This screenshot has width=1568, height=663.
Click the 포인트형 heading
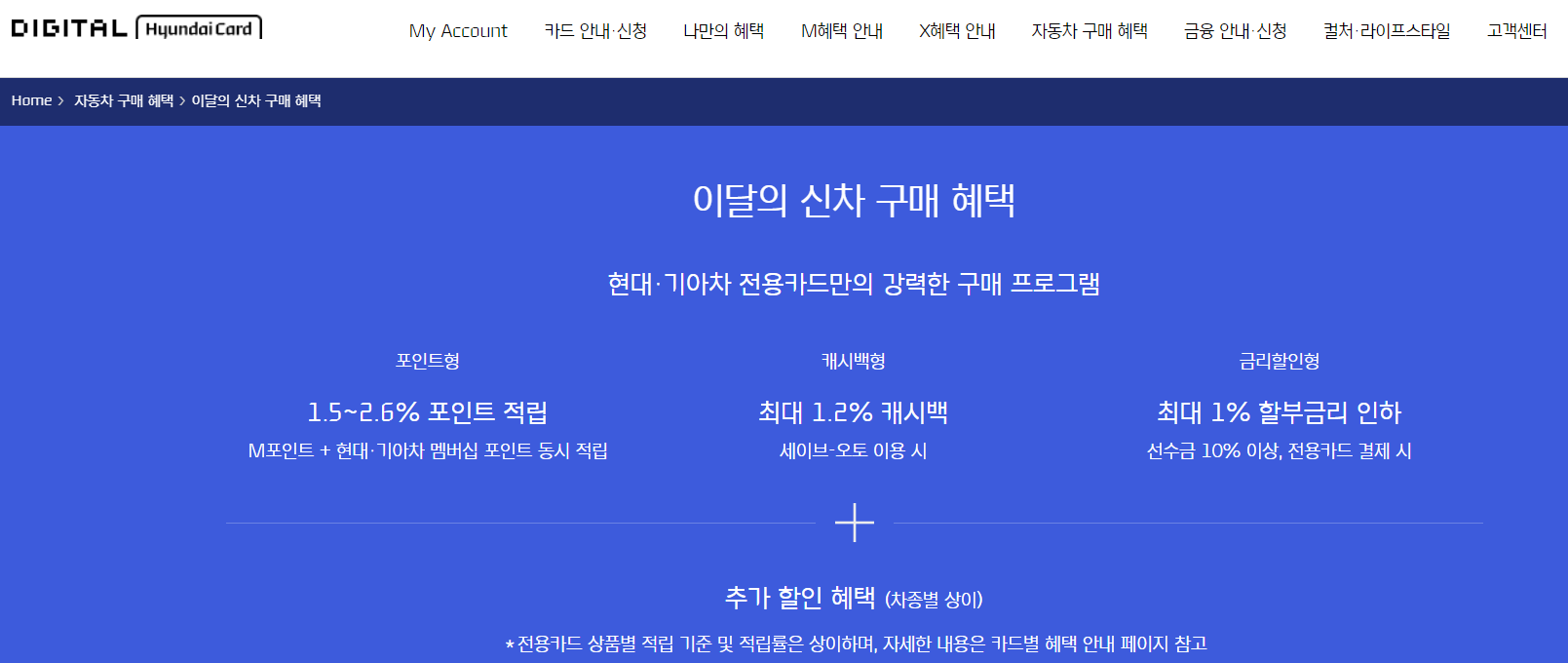(428, 361)
